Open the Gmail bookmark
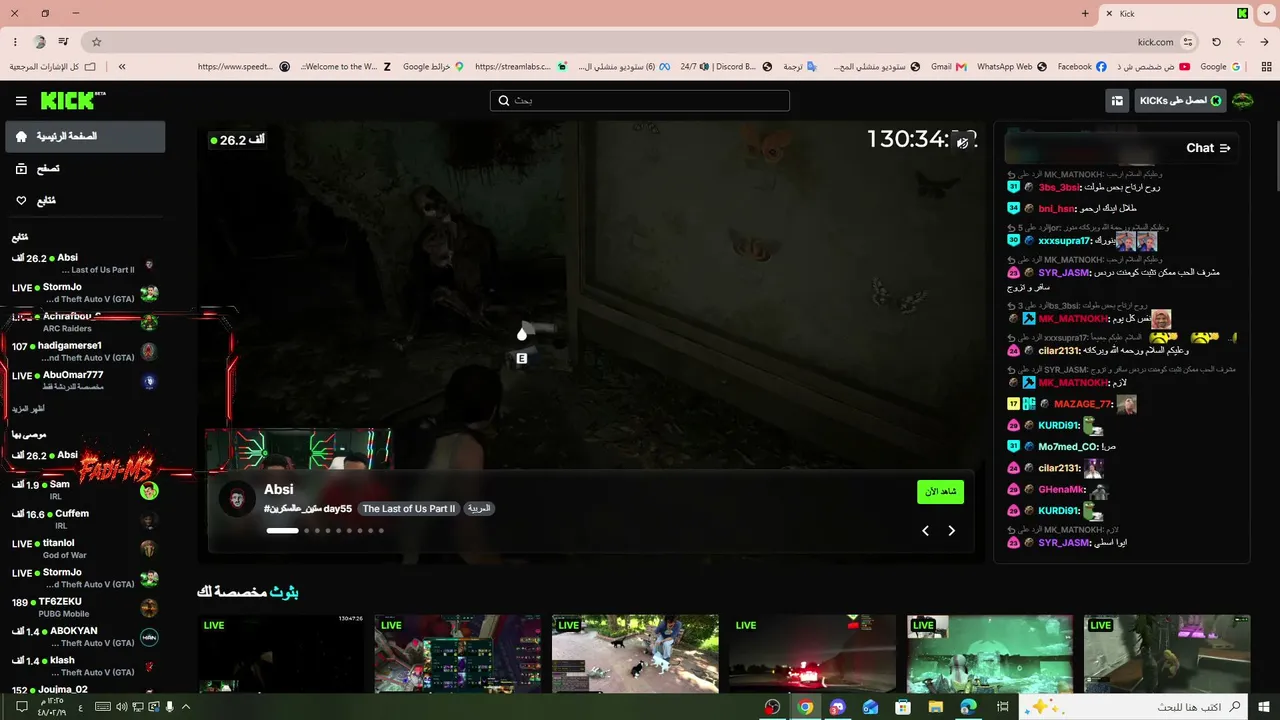This screenshot has width=1280, height=720. [x=948, y=67]
